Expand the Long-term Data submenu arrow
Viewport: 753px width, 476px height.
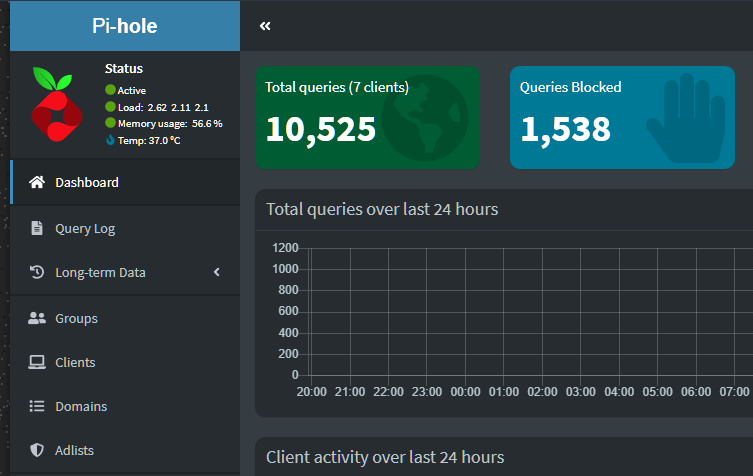click(217, 272)
